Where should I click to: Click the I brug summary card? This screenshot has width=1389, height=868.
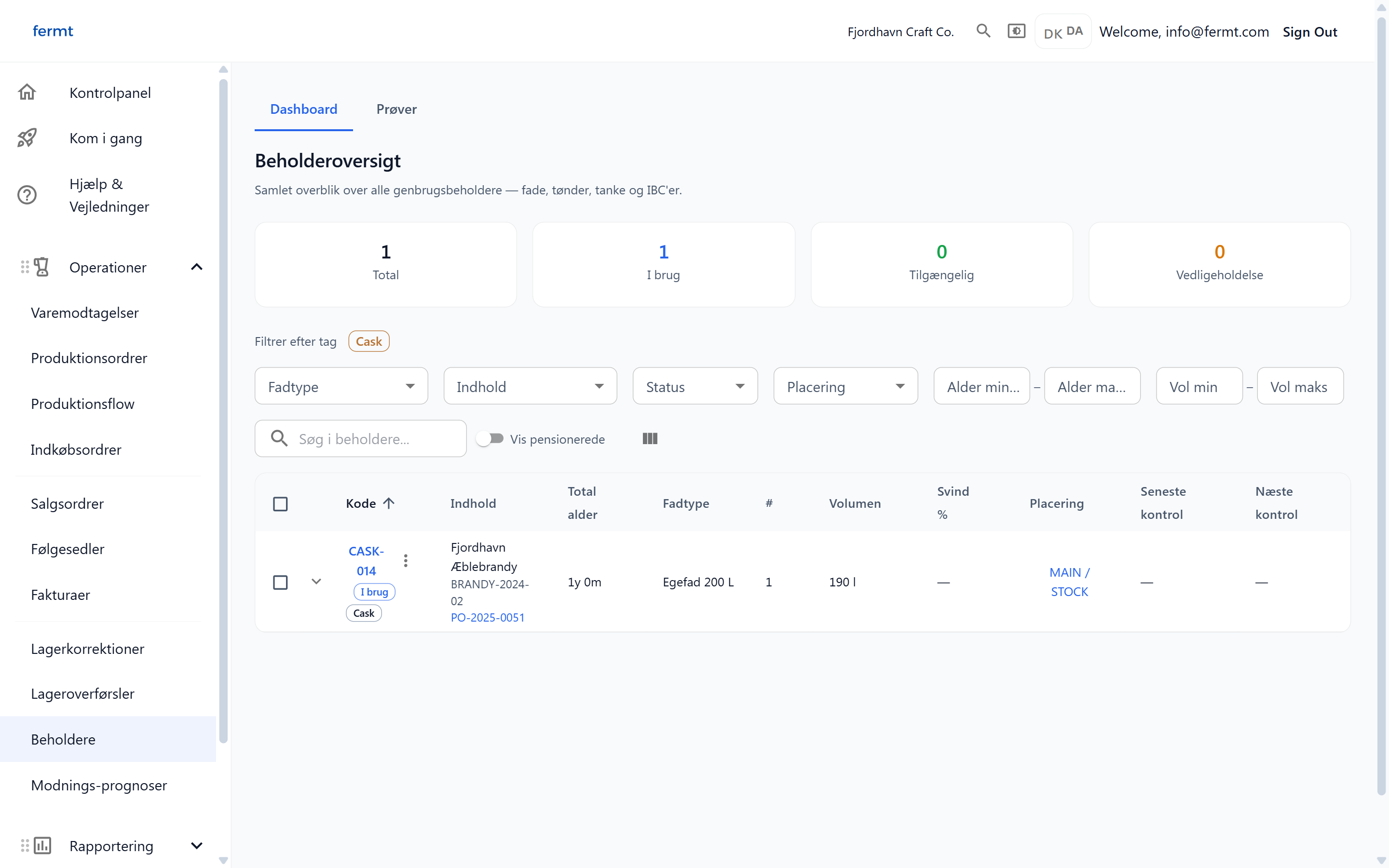coord(664,265)
